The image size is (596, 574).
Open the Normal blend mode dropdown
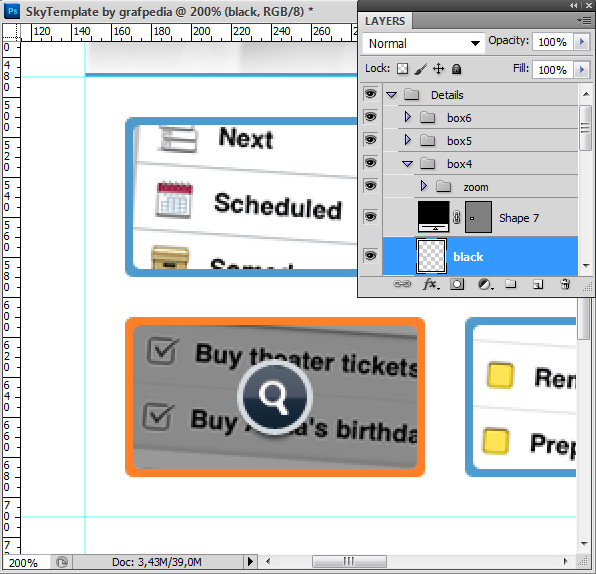coord(423,43)
